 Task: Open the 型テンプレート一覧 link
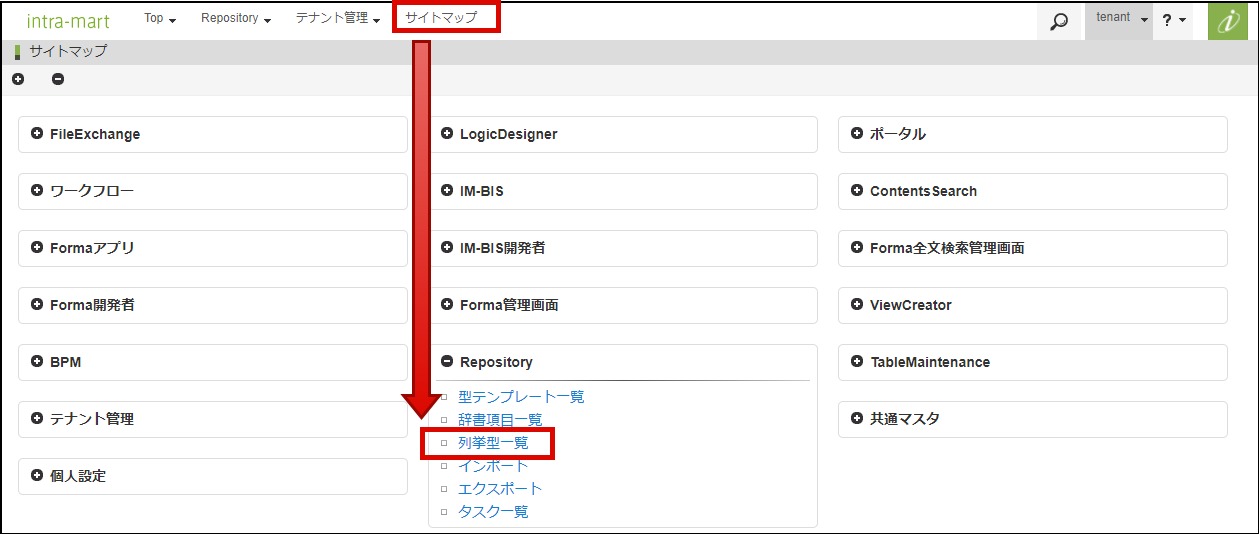point(521,397)
